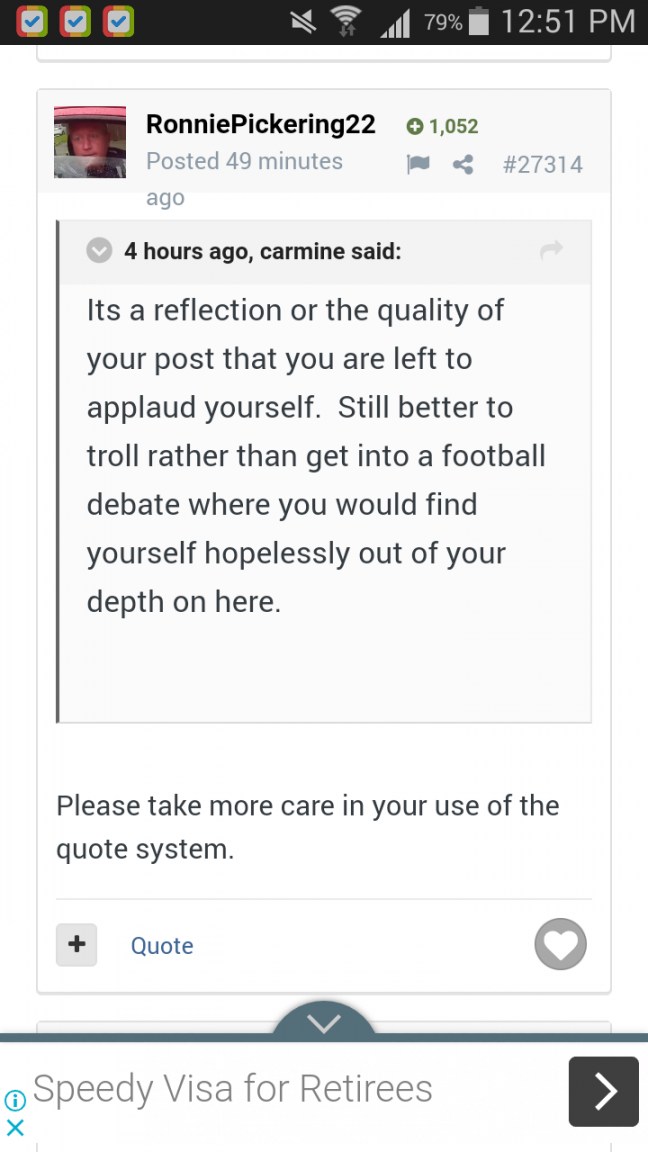Report the post using the flag icon
Image resolution: width=648 pixels, height=1152 pixels.
click(x=417, y=164)
